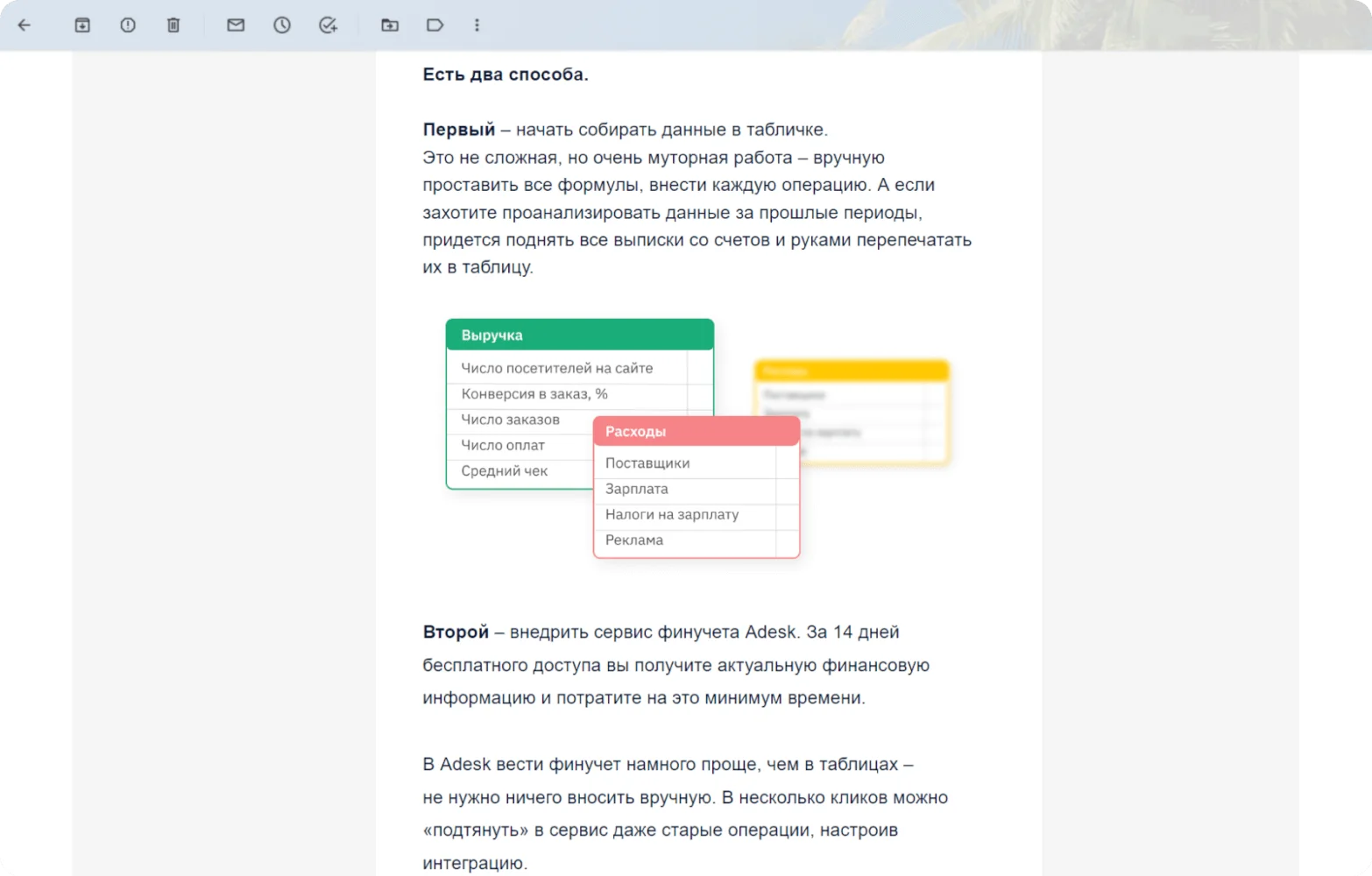Click the green Выручка table header
The width and height of the screenshot is (1372, 876).
coord(579,335)
